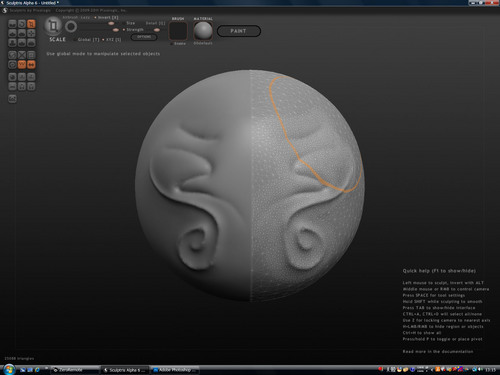Click the Reduce Selected icon
500x375 pixels.
coord(22,55)
